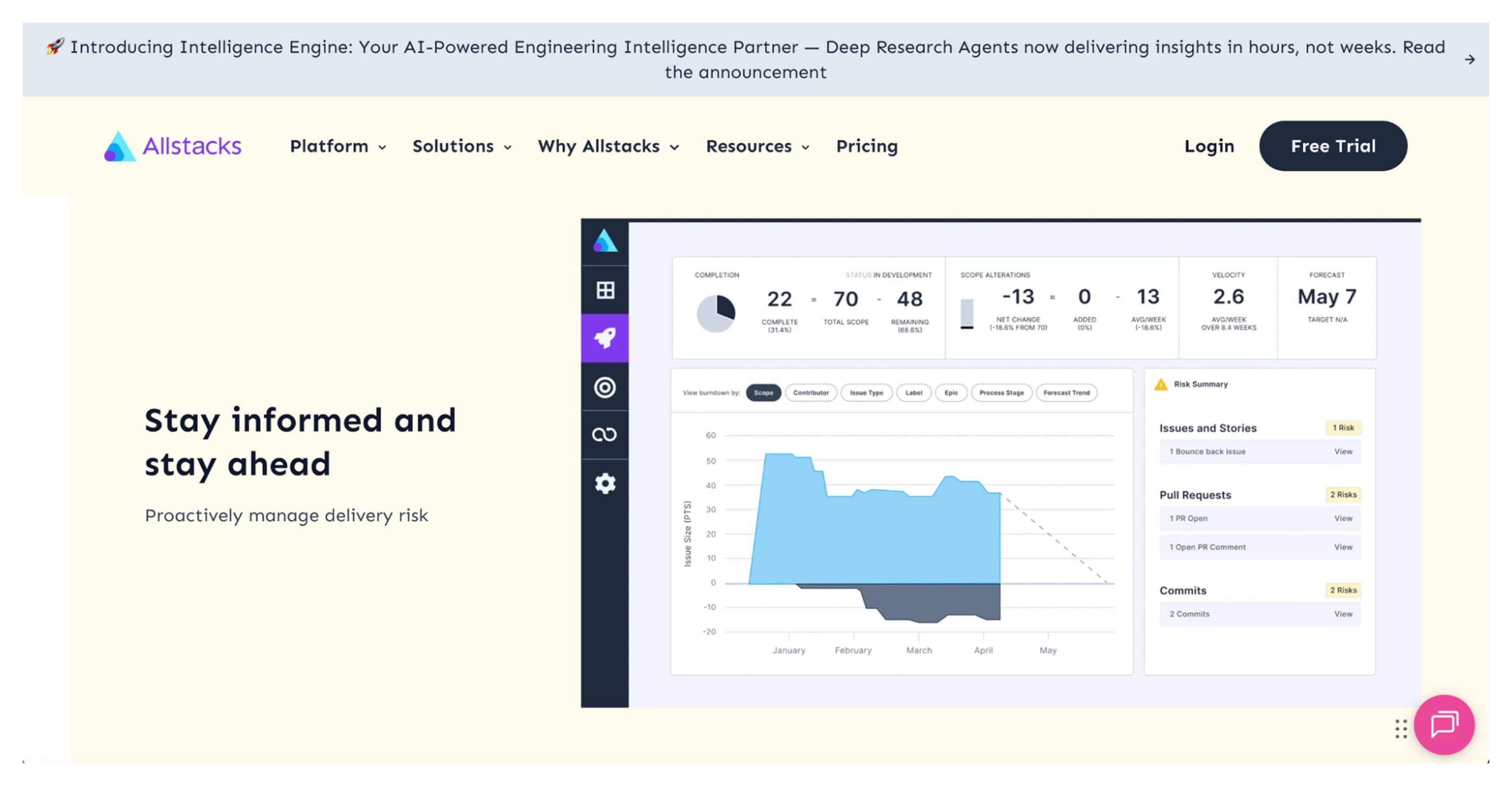This screenshot has height=789, width=1512.
Task: Expand the Resources menu
Action: click(x=757, y=146)
